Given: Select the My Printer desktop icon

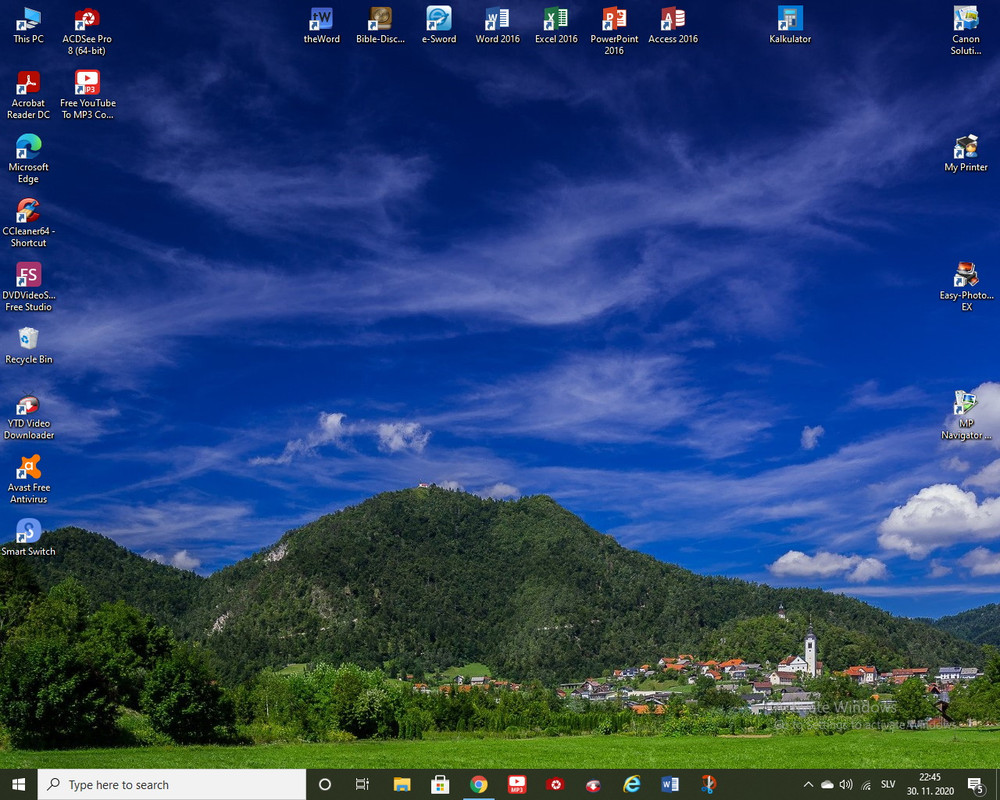Looking at the screenshot, I should coord(966,154).
